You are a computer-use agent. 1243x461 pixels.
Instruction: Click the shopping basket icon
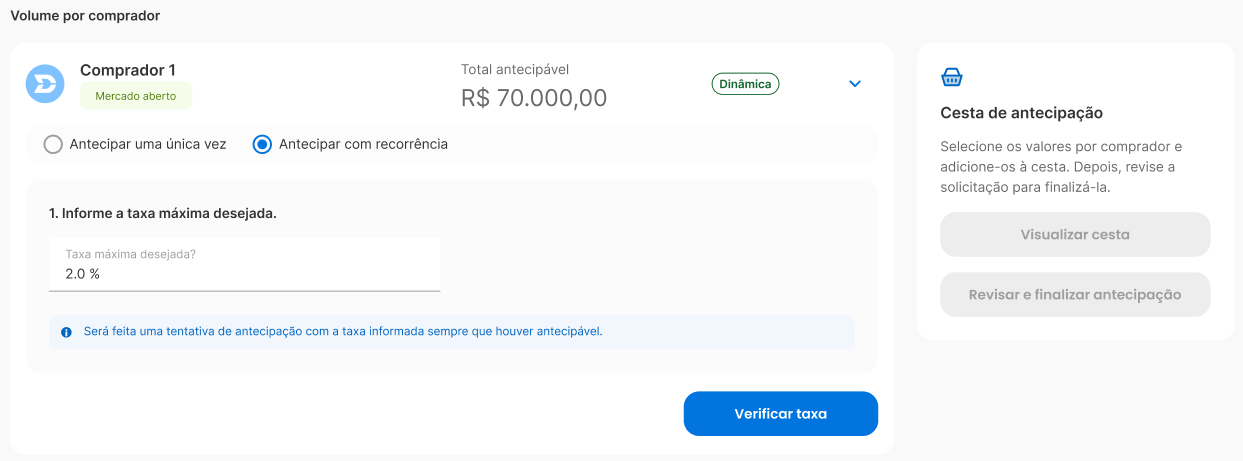pyautogui.click(x=952, y=77)
